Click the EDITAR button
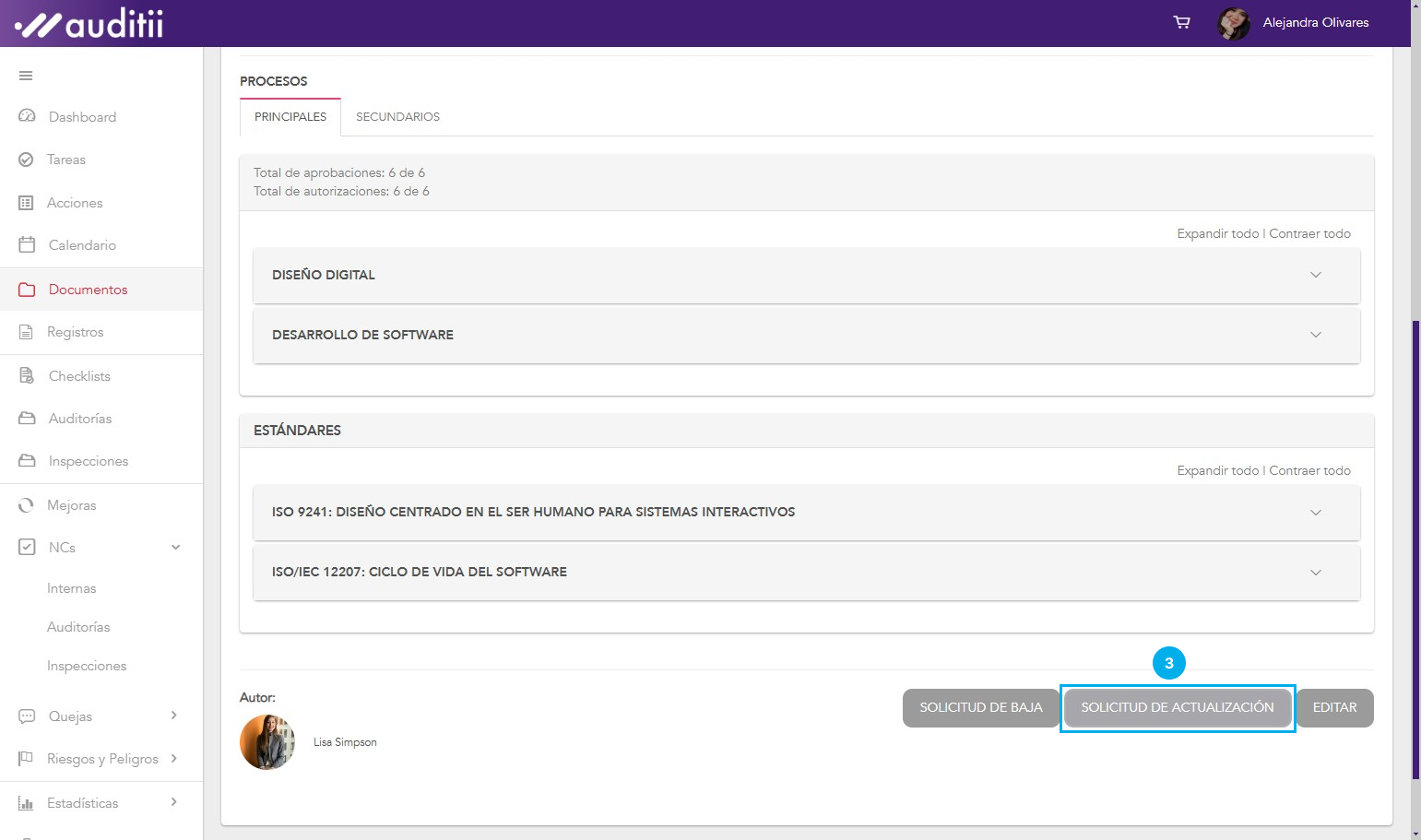 tap(1334, 708)
